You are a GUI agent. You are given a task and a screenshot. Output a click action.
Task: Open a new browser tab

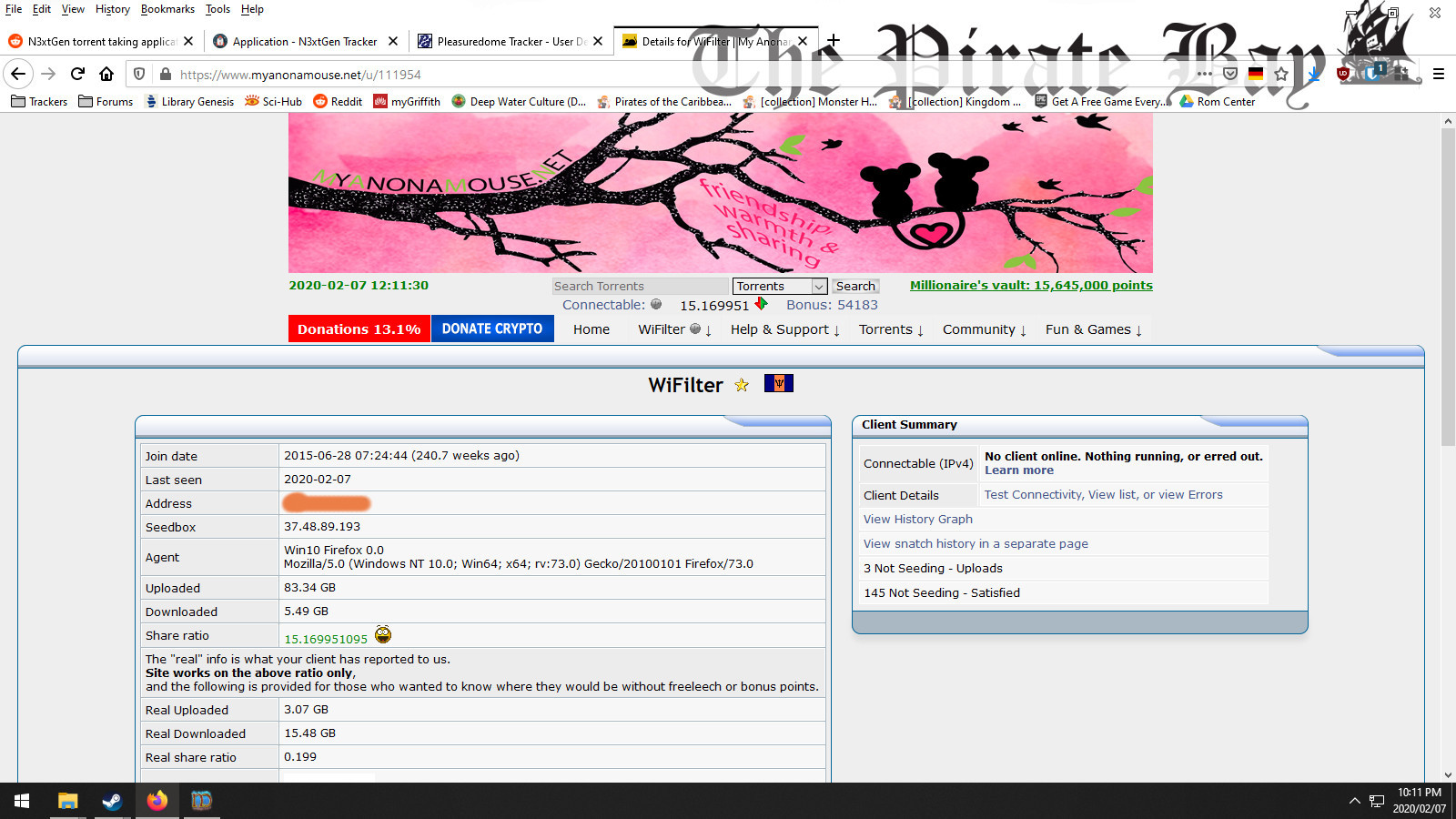pyautogui.click(x=834, y=41)
